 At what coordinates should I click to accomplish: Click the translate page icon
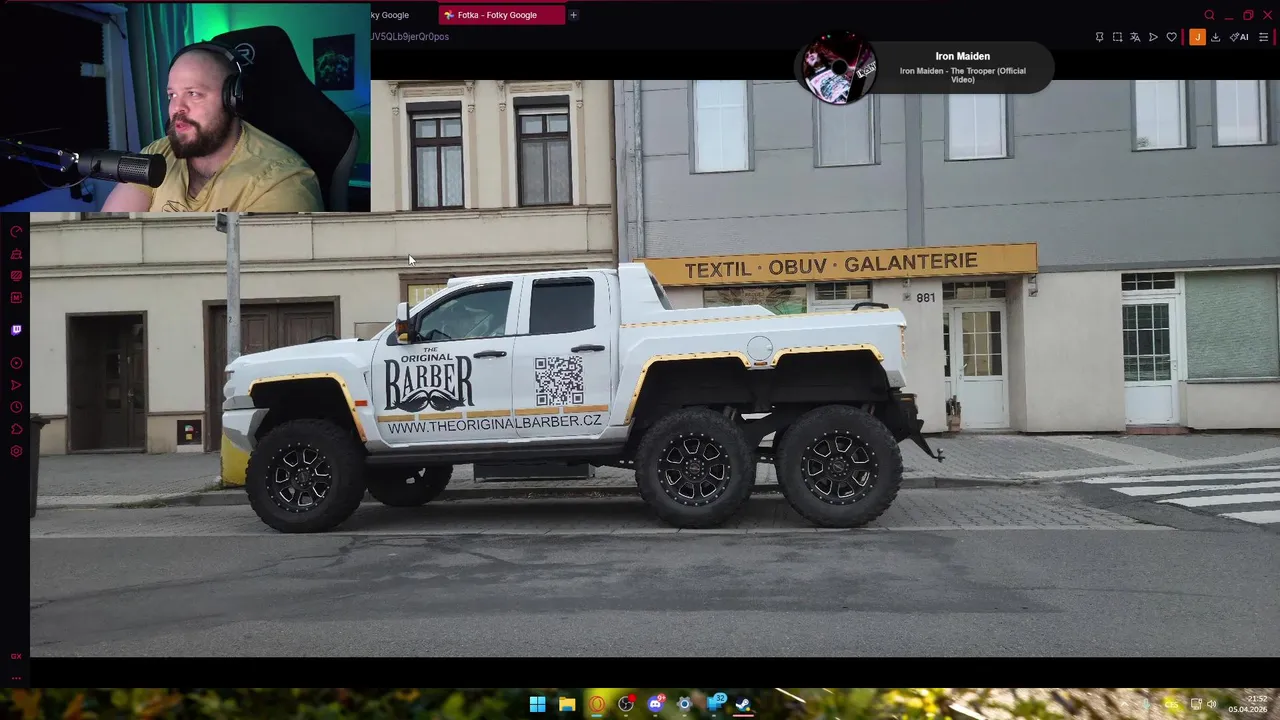click(1135, 37)
